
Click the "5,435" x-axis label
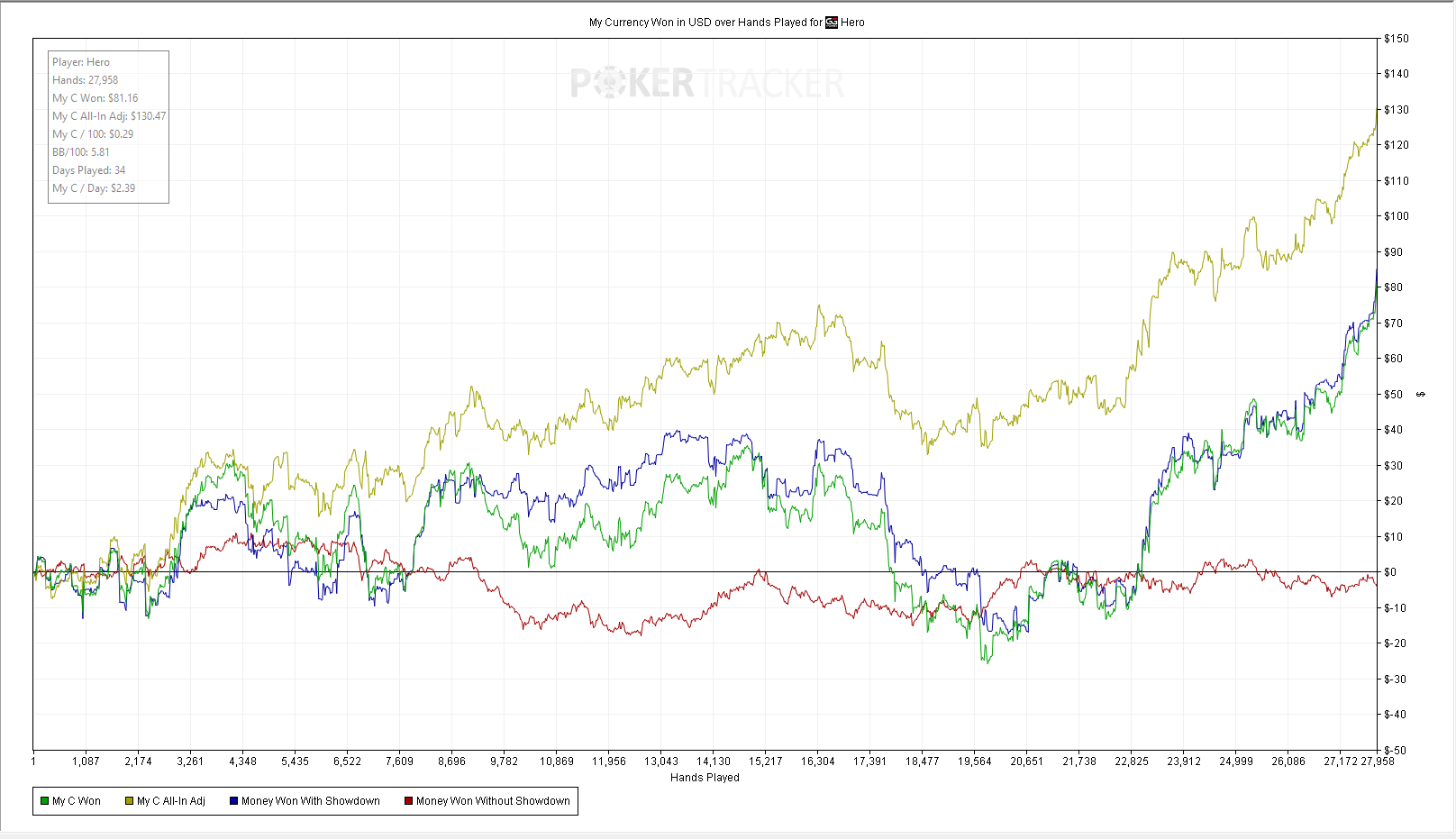(296, 761)
